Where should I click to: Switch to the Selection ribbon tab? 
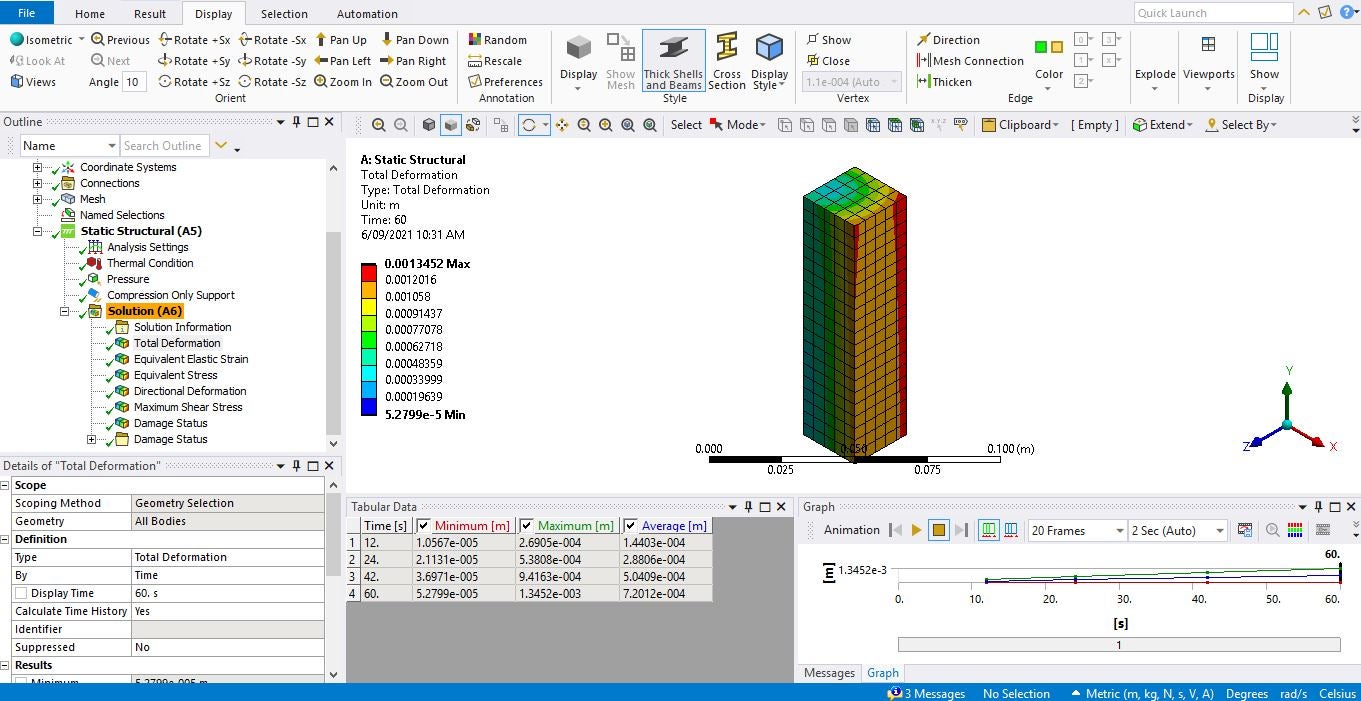(x=284, y=14)
